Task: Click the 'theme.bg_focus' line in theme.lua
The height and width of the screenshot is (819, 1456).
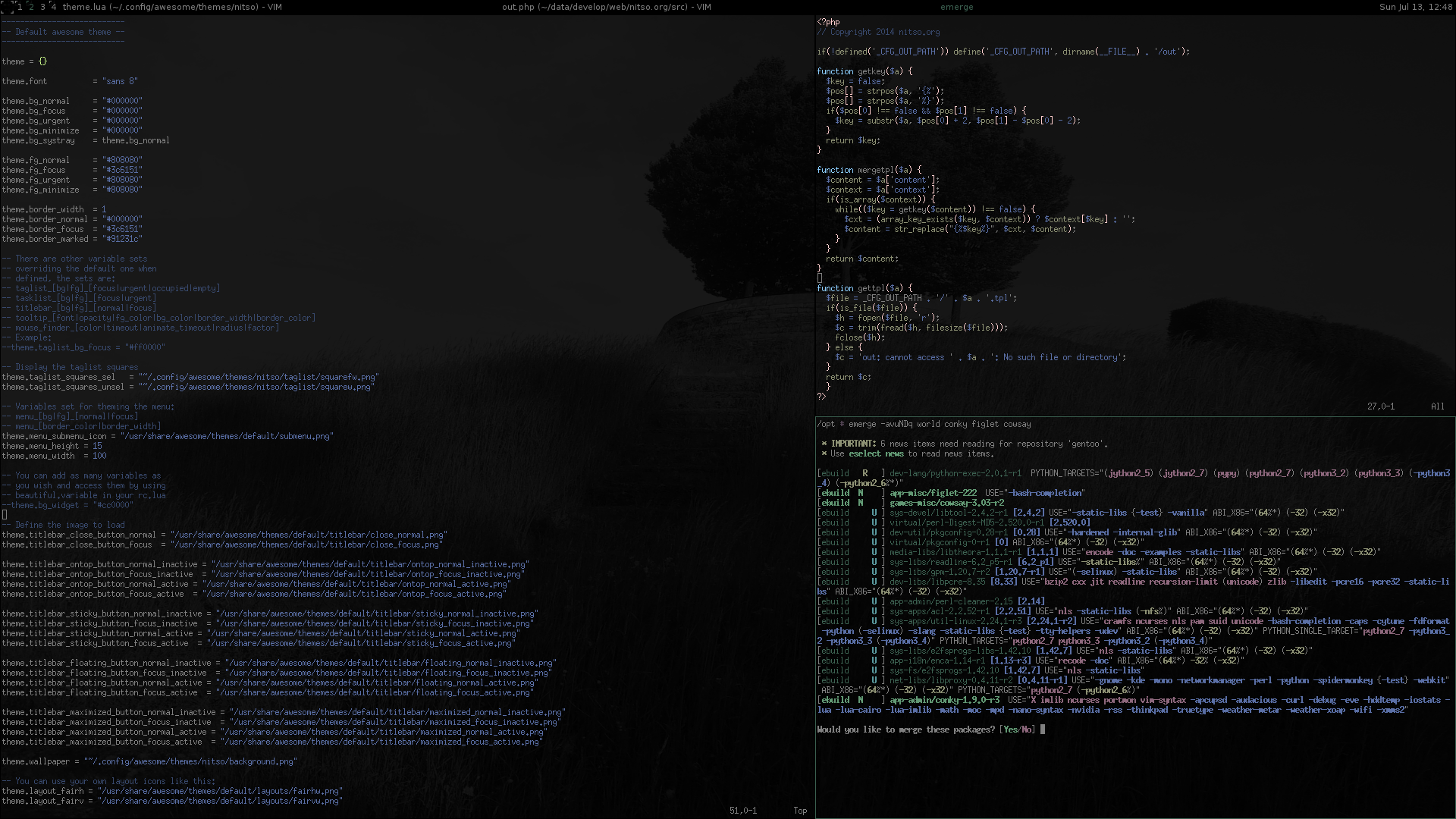Action: point(72,111)
